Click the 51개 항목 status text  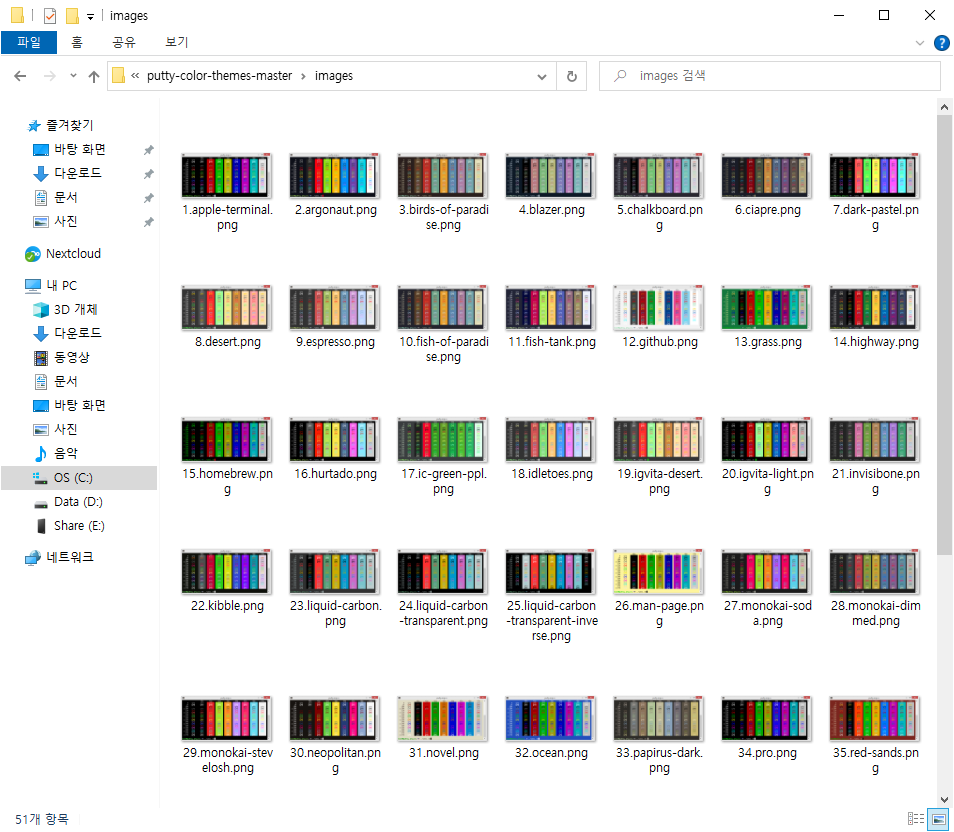point(42,820)
